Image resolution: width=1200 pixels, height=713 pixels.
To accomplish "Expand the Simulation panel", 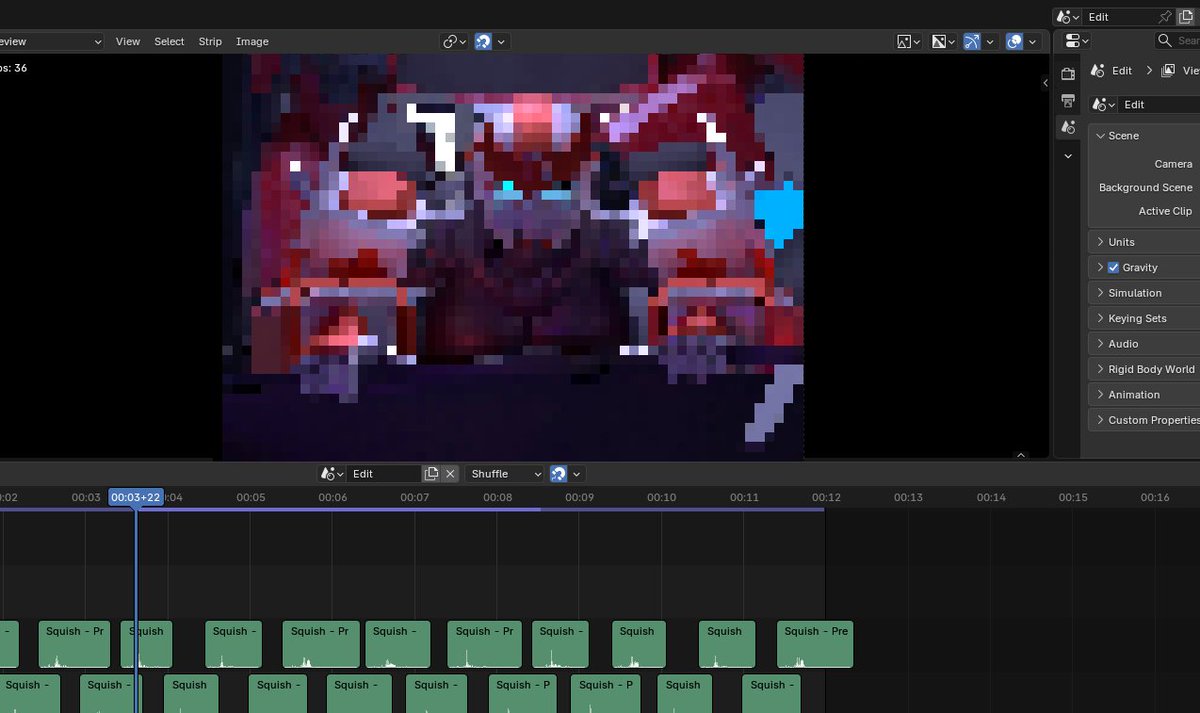I will coord(1144,293).
